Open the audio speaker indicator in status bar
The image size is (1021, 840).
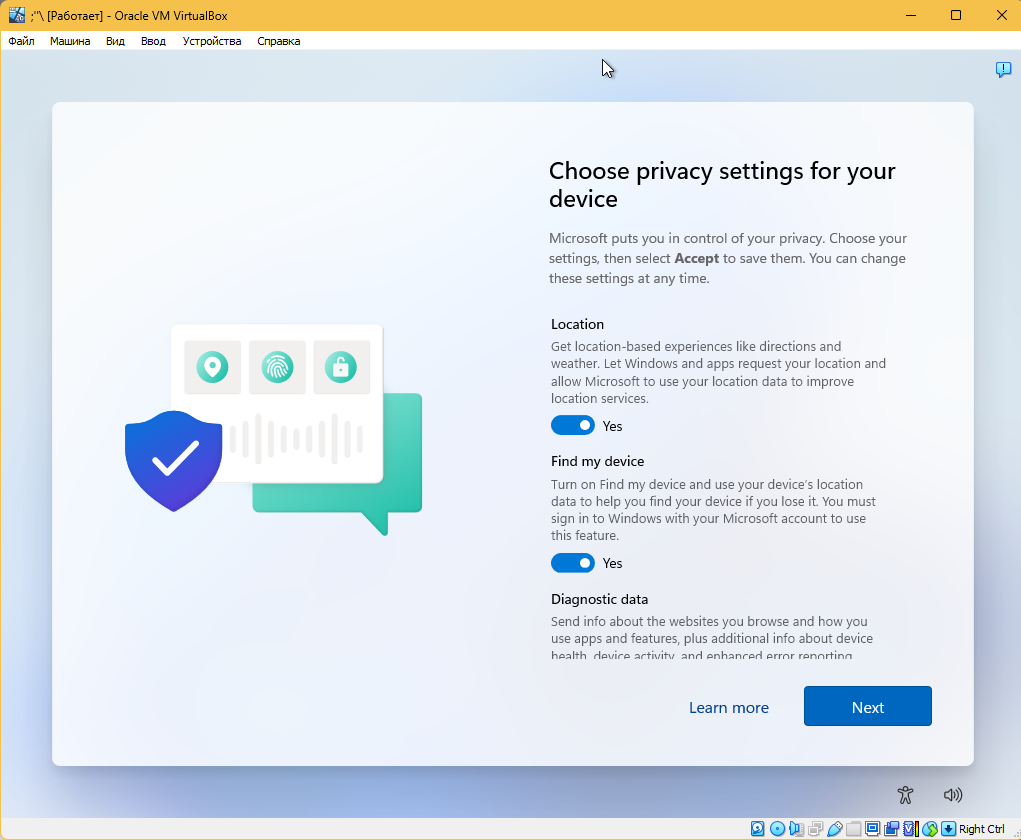796,828
